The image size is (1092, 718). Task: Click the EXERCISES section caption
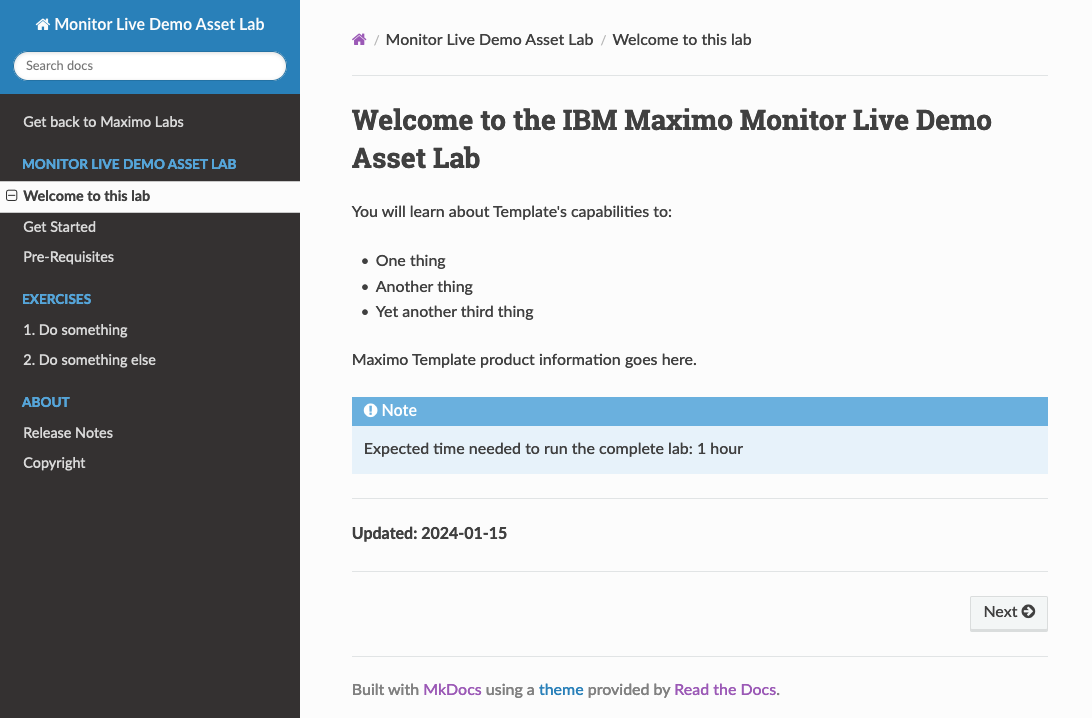pyautogui.click(x=56, y=299)
